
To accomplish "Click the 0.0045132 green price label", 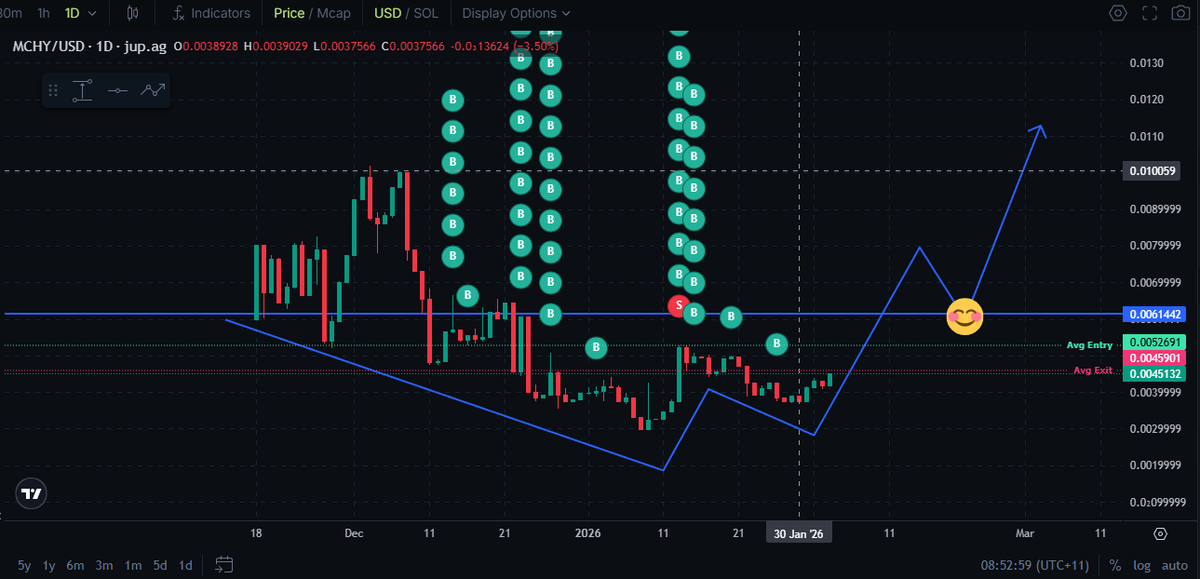I will click(x=1156, y=374).
